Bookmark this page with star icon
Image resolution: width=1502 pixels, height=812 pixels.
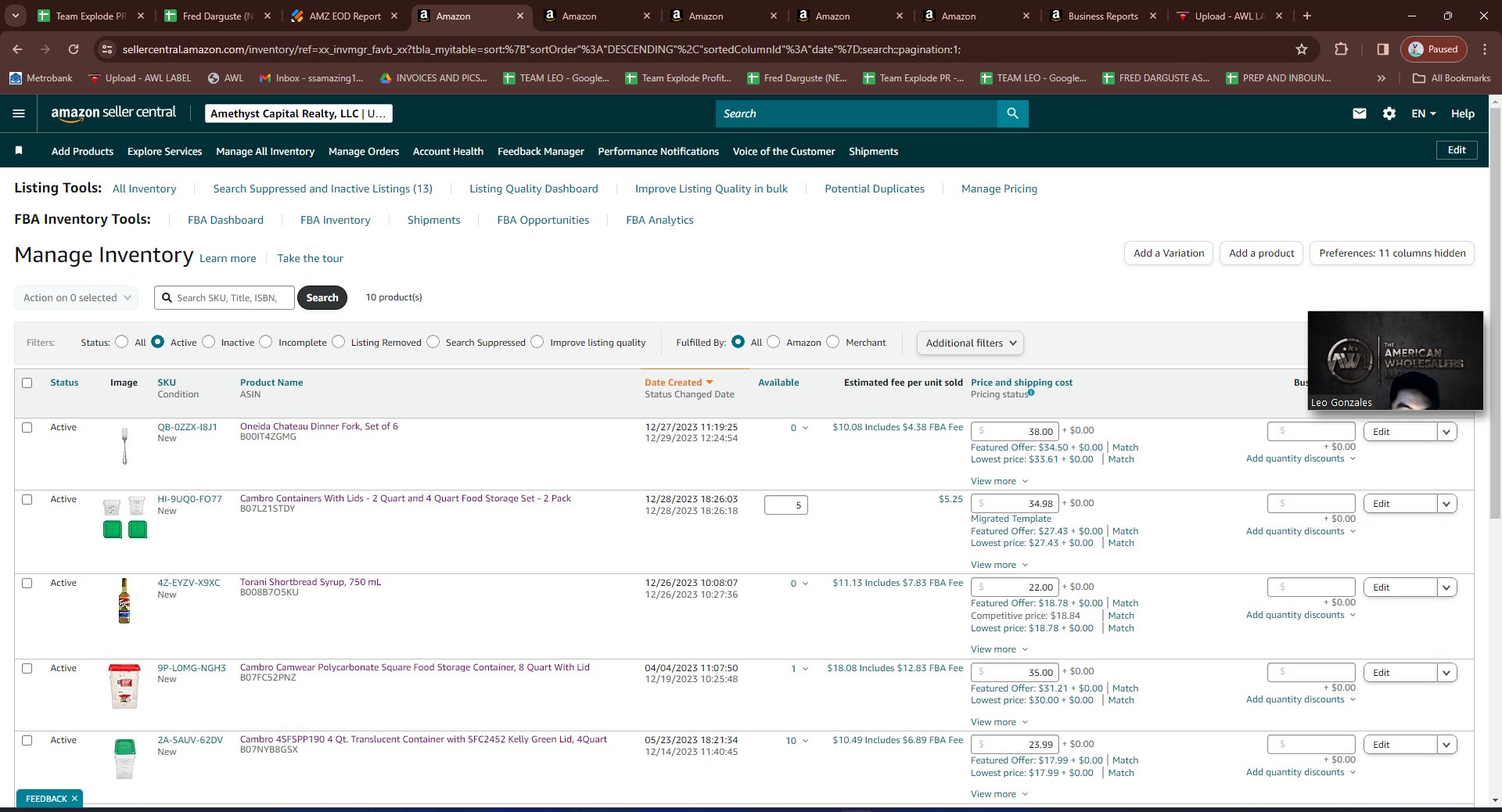1302,49
